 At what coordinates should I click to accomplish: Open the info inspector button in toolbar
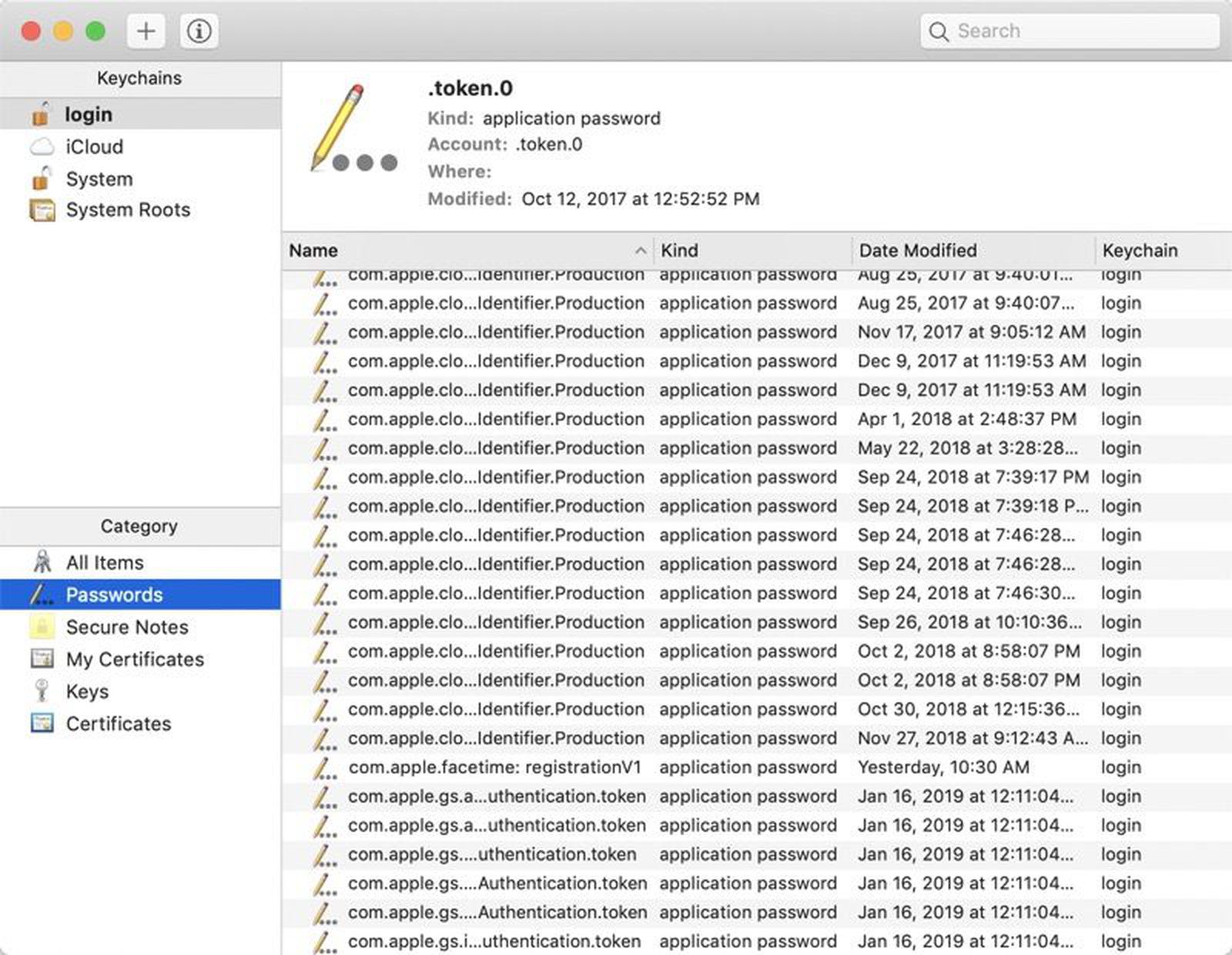pos(199,32)
